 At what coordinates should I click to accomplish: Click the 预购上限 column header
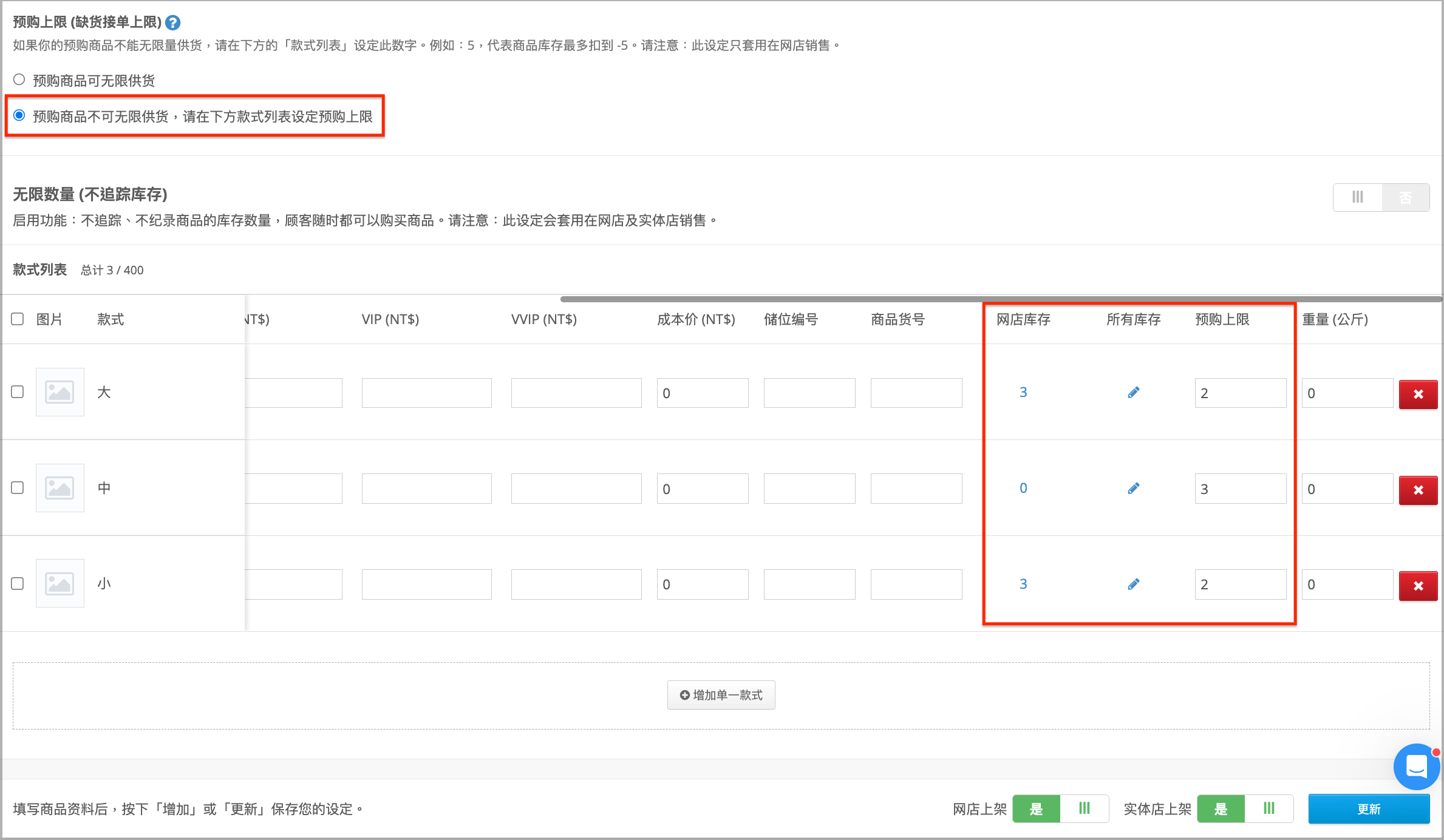click(1222, 319)
